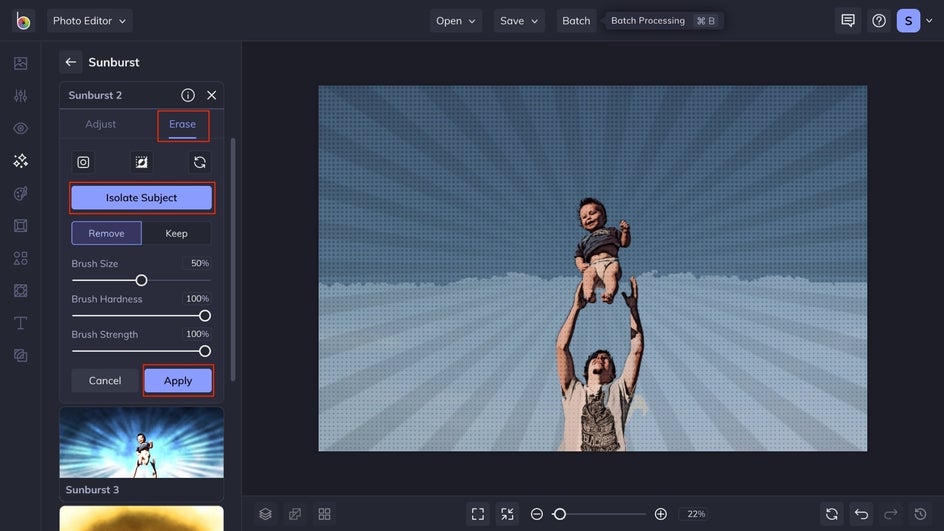Open the Touch Up eye icon
This screenshot has width=944, height=531.
pyautogui.click(x=20, y=128)
